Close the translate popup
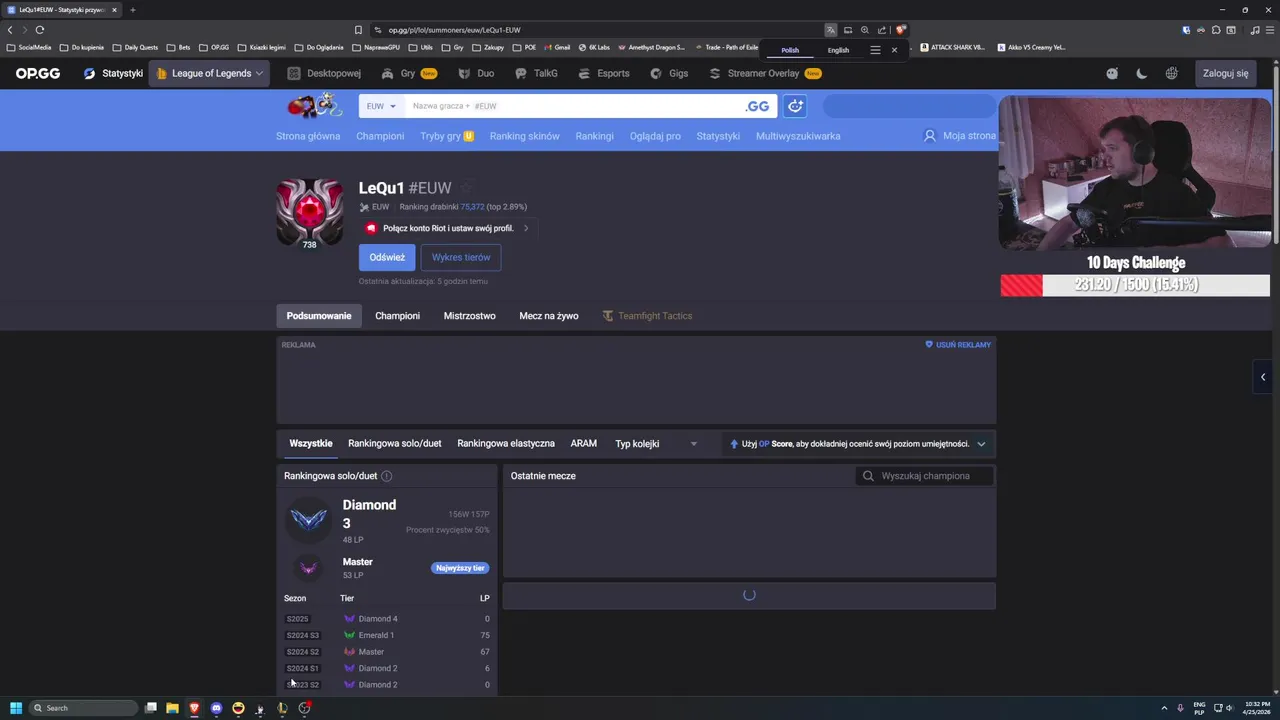The width and height of the screenshot is (1280, 720). tap(894, 50)
